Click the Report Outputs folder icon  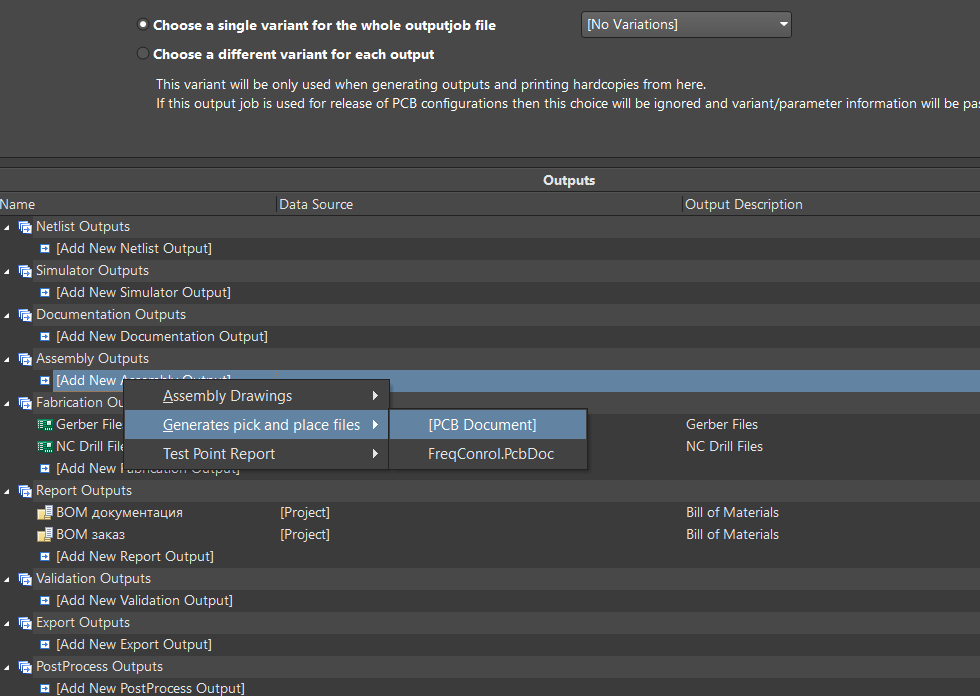click(x=25, y=492)
